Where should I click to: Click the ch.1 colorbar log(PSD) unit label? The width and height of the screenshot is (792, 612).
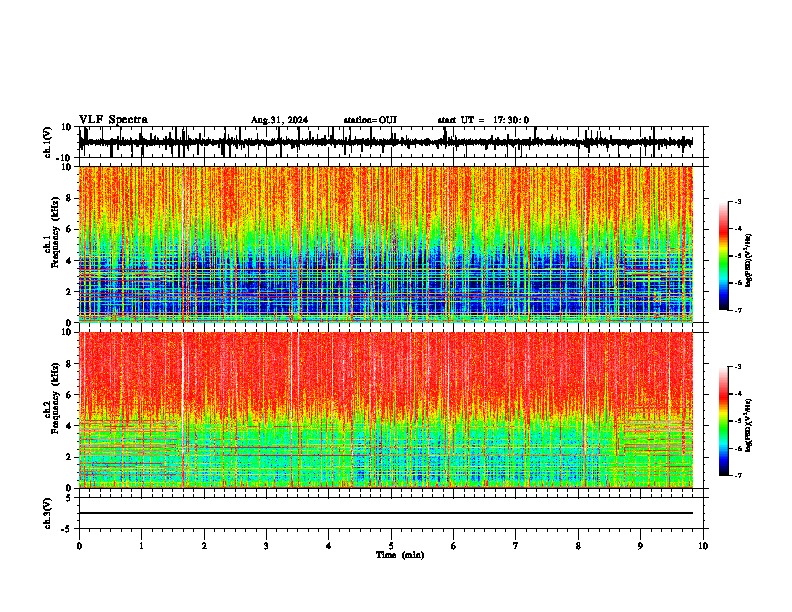coord(749,260)
